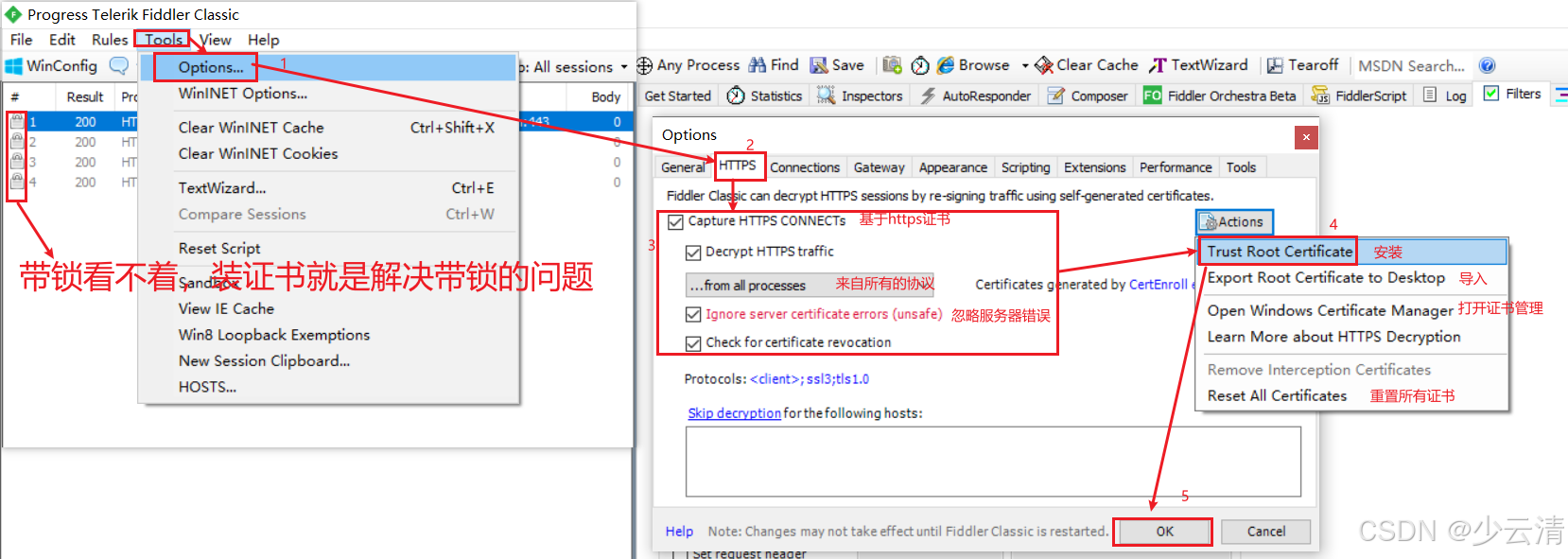Open the File menu

click(x=21, y=40)
